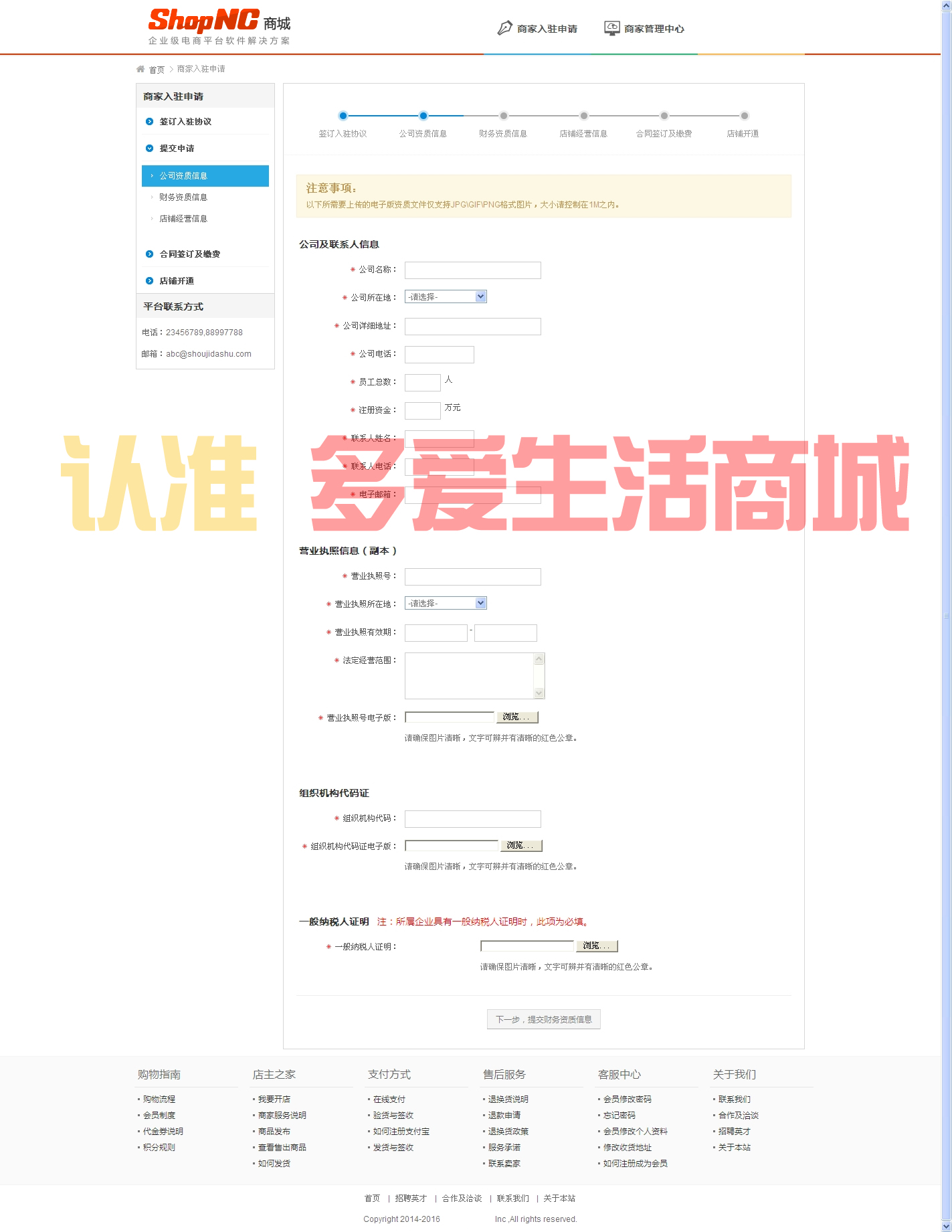Click the 合同签订及缴费 progress step dot
Screen dimensions: 952x1232
664,116
